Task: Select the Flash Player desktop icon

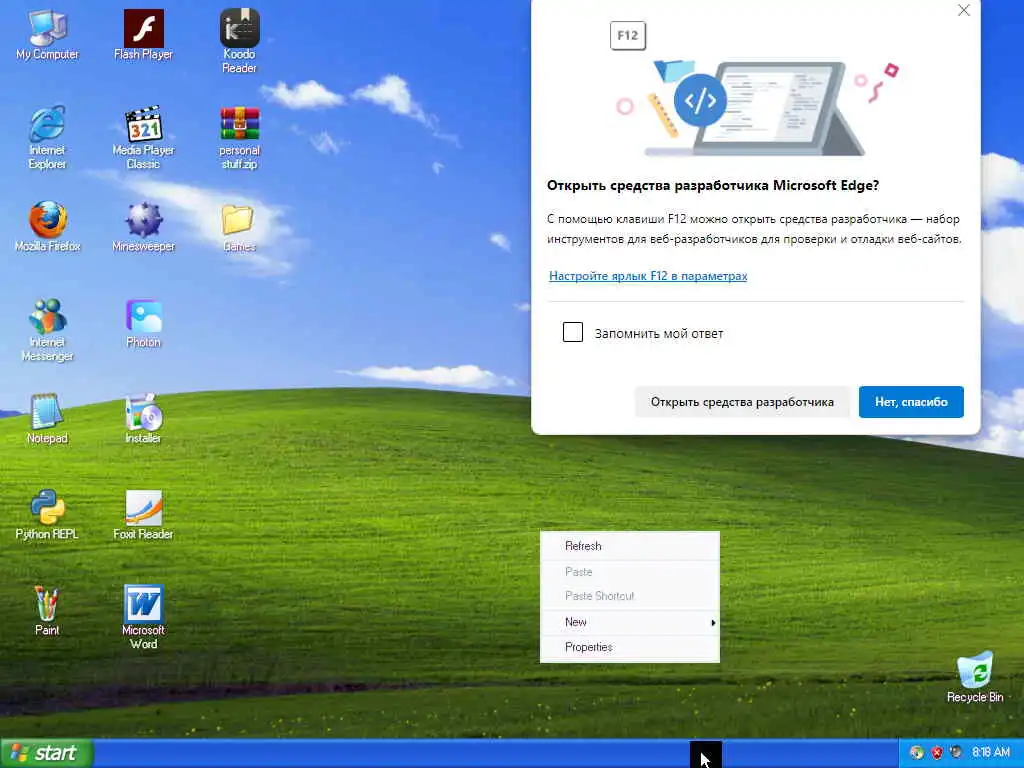Action: pyautogui.click(x=143, y=36)
